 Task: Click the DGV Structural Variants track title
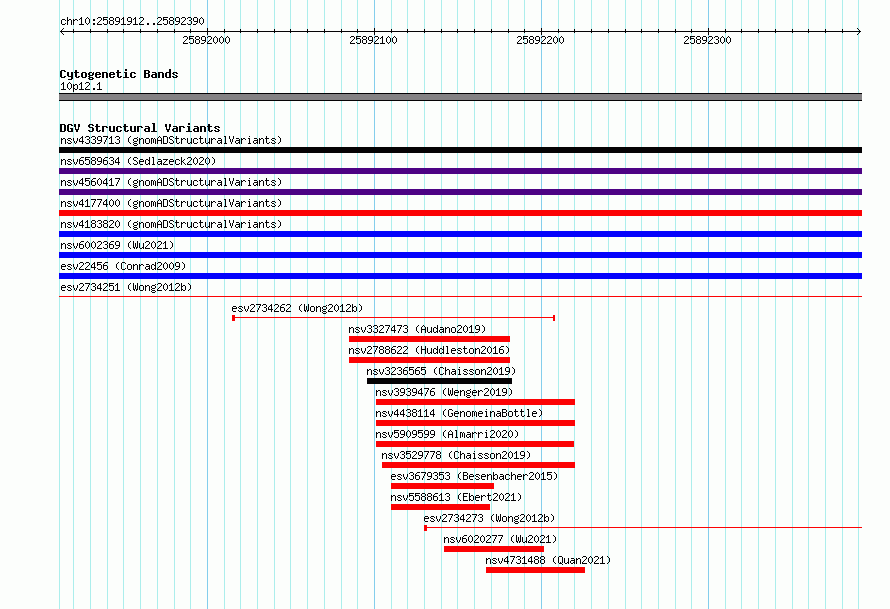pos(140,128)
